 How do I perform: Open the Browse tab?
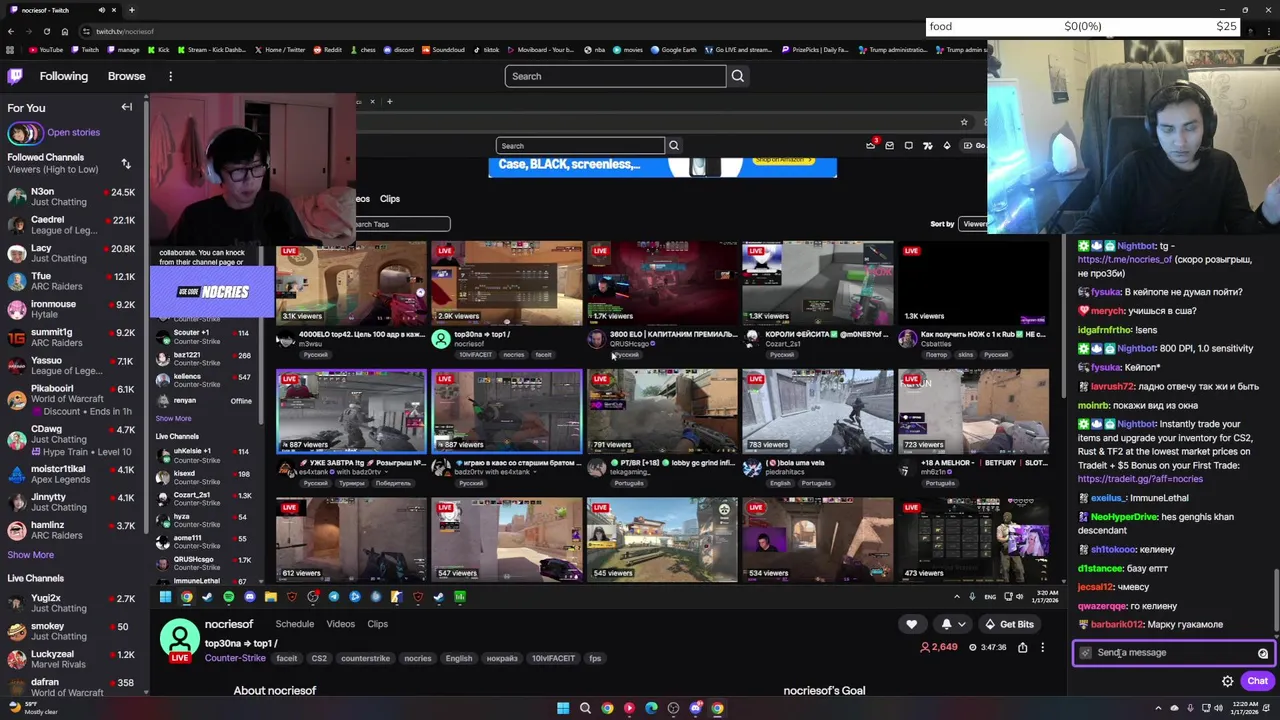(x=126, y=76)
